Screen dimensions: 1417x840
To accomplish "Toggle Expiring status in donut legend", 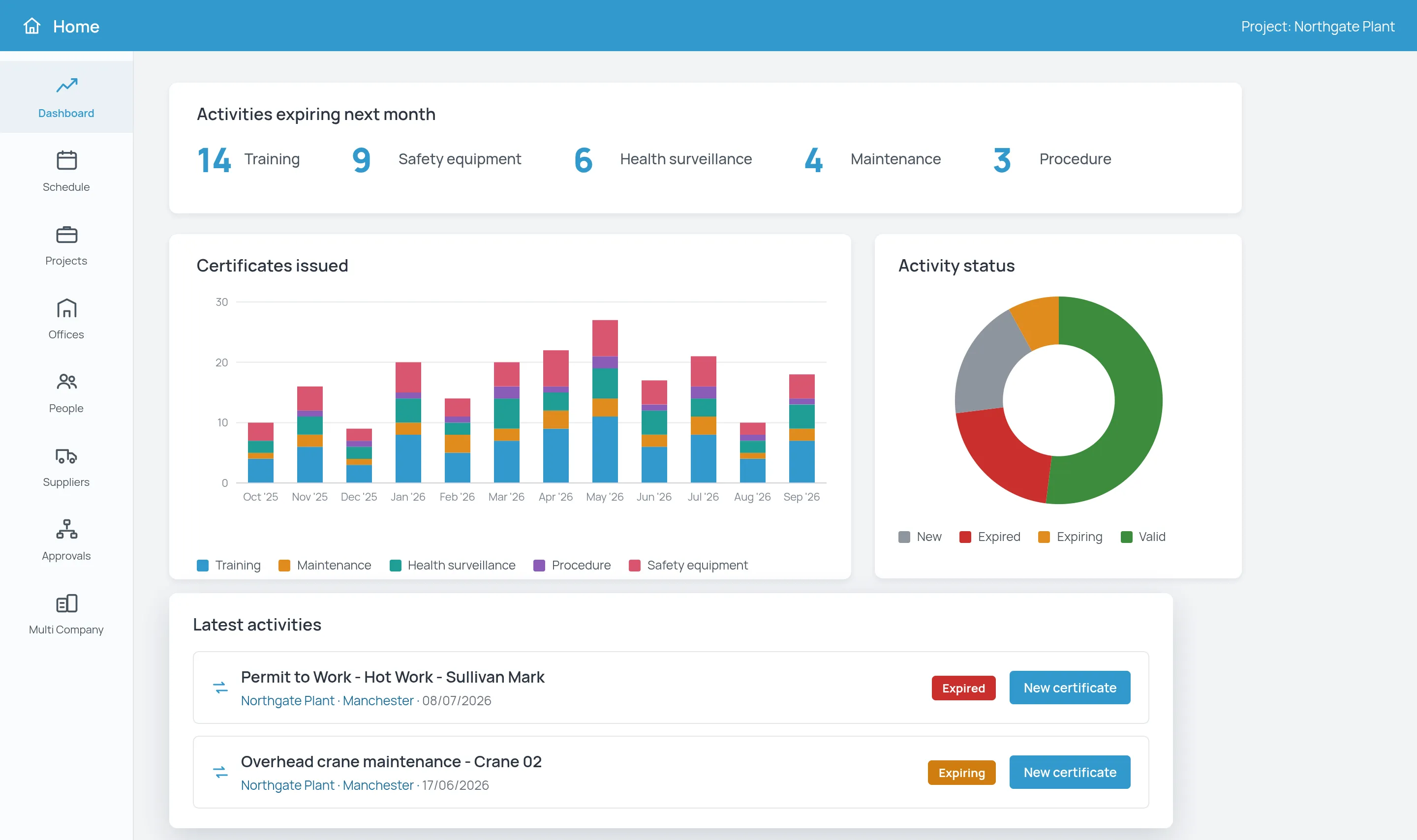I will (1071, 537).
